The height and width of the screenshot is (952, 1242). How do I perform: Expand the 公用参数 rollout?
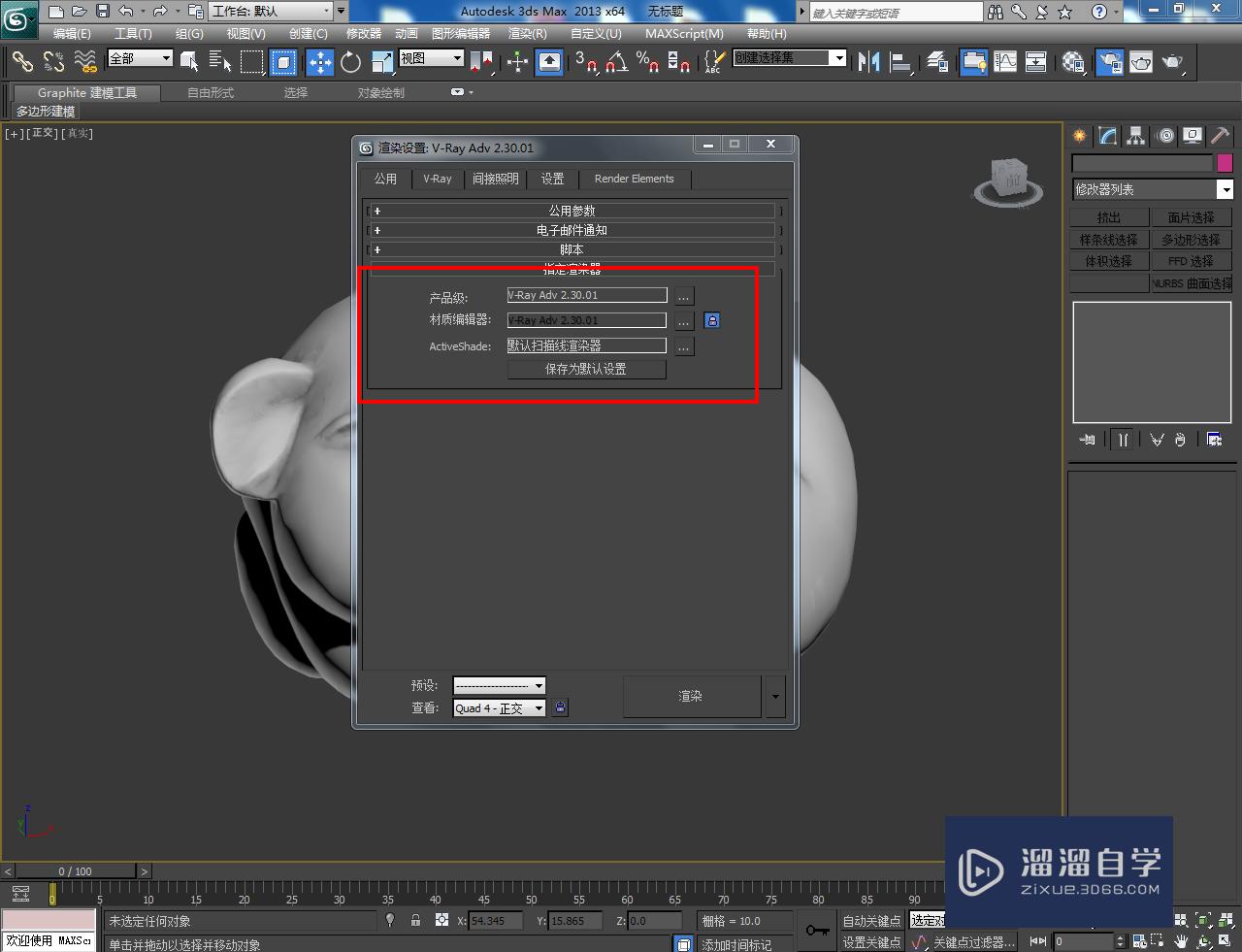[572, 211]
